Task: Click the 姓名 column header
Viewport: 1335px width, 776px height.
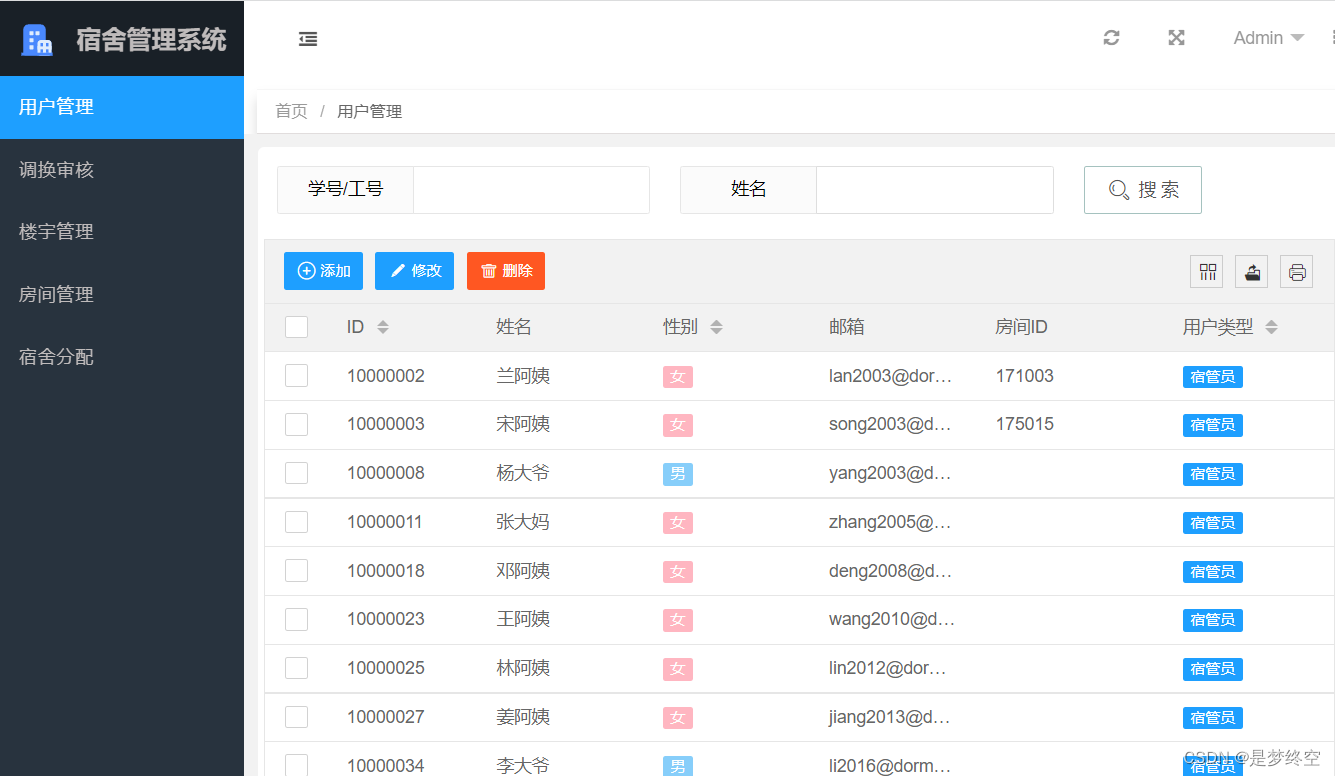Action: pyautogui.click(x=514, y=327)
